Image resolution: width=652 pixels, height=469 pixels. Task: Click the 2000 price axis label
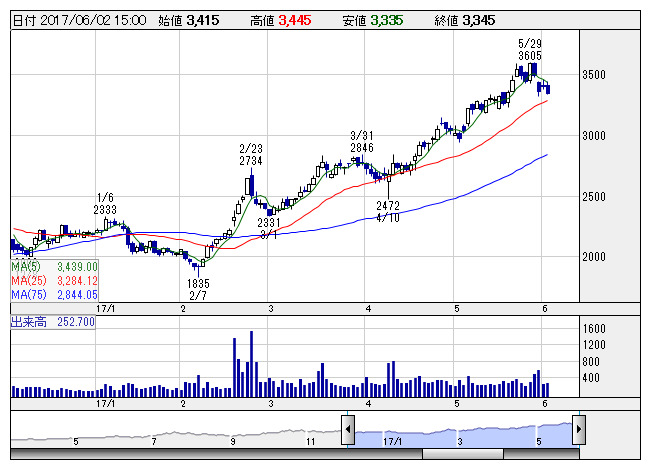tap(594, 257)
